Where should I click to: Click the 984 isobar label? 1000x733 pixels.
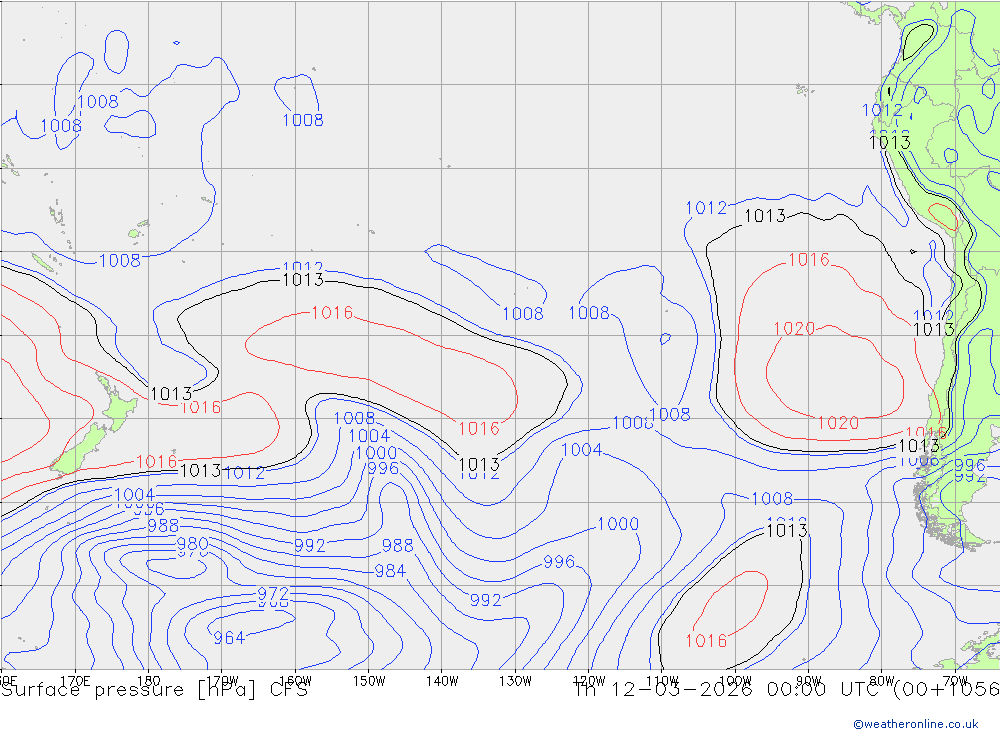pyautogui.click(x=390, y=571)
